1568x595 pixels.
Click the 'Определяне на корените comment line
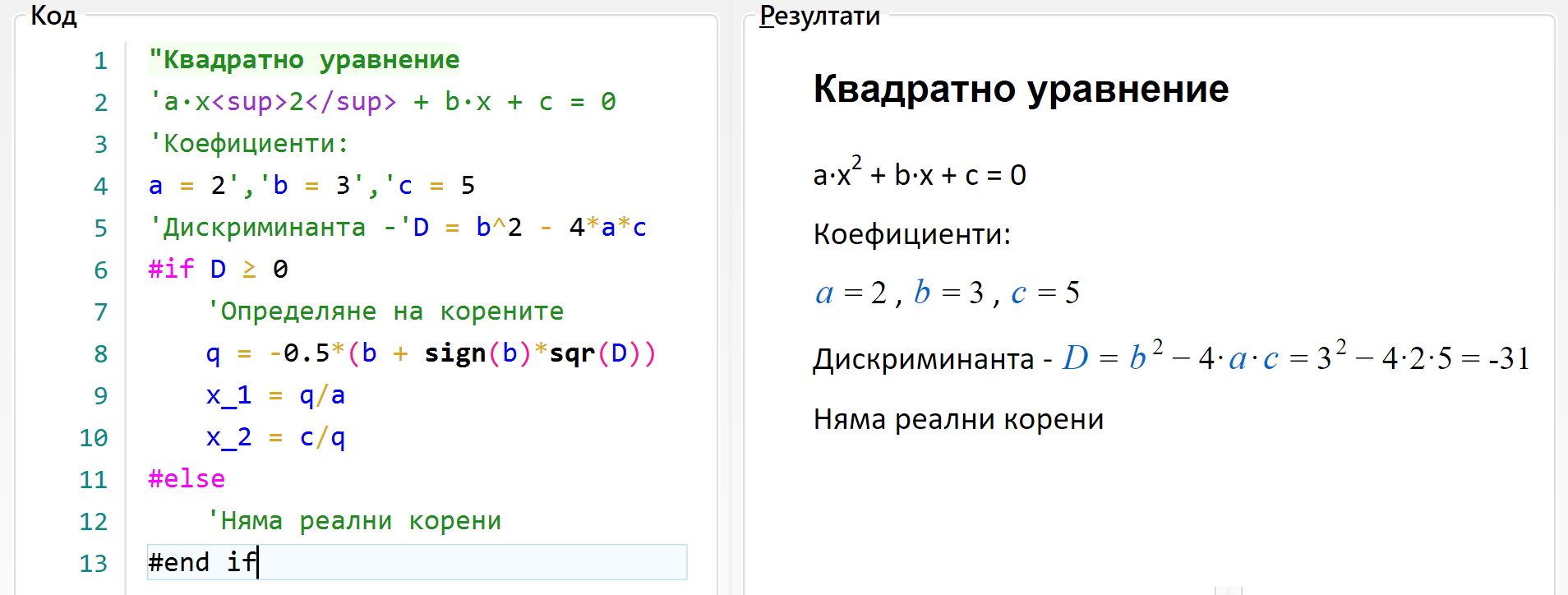point(385,311)
